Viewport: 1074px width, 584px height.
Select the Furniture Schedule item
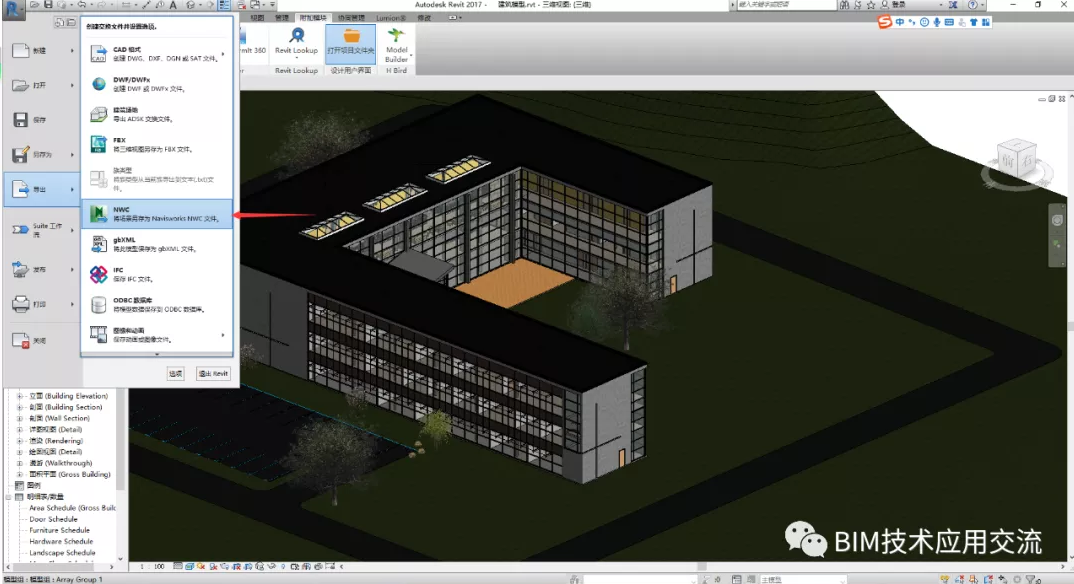[x=60, y=530]
